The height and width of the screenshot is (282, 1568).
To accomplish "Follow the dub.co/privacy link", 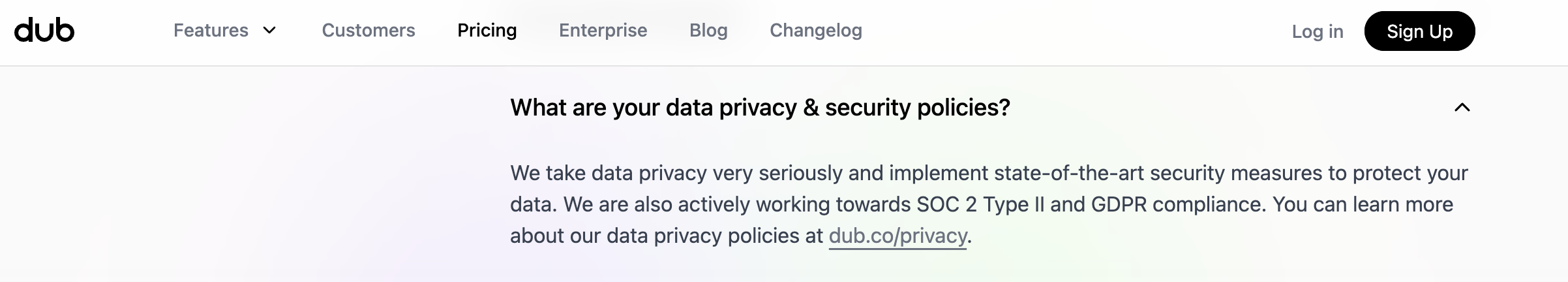I will point(897,236).
